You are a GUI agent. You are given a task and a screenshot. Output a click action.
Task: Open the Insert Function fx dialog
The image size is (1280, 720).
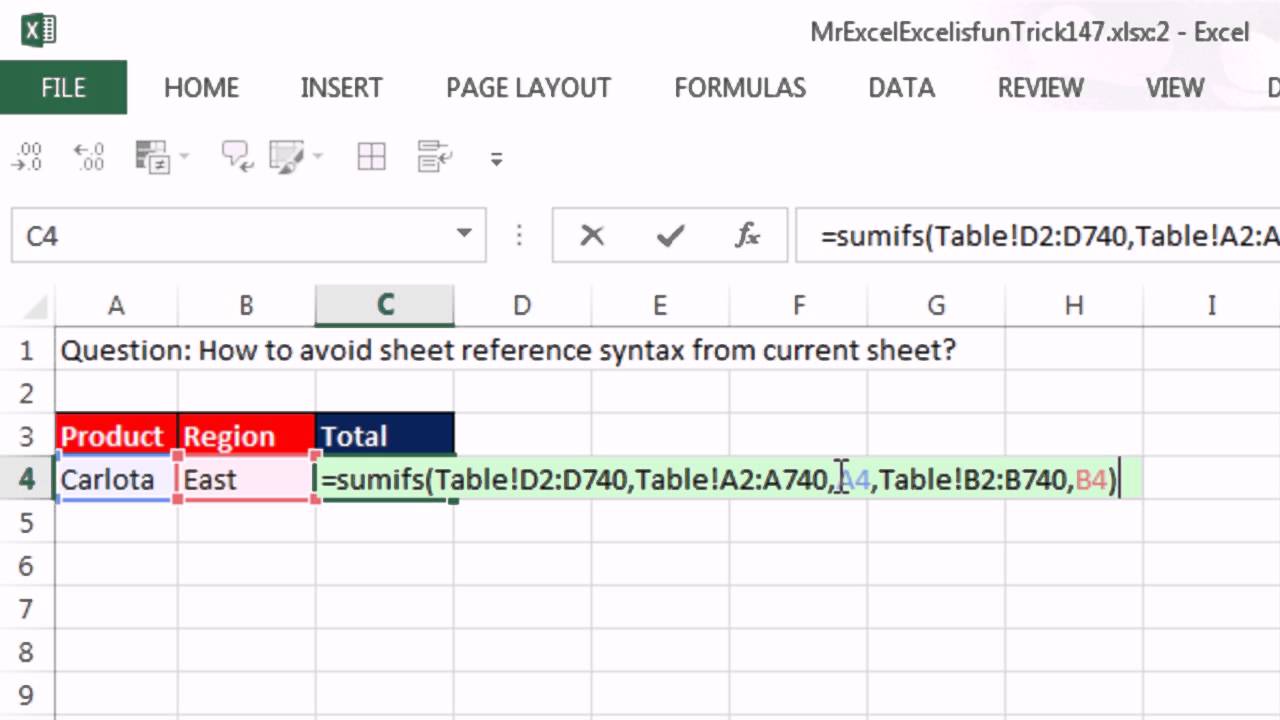point(747,236)
